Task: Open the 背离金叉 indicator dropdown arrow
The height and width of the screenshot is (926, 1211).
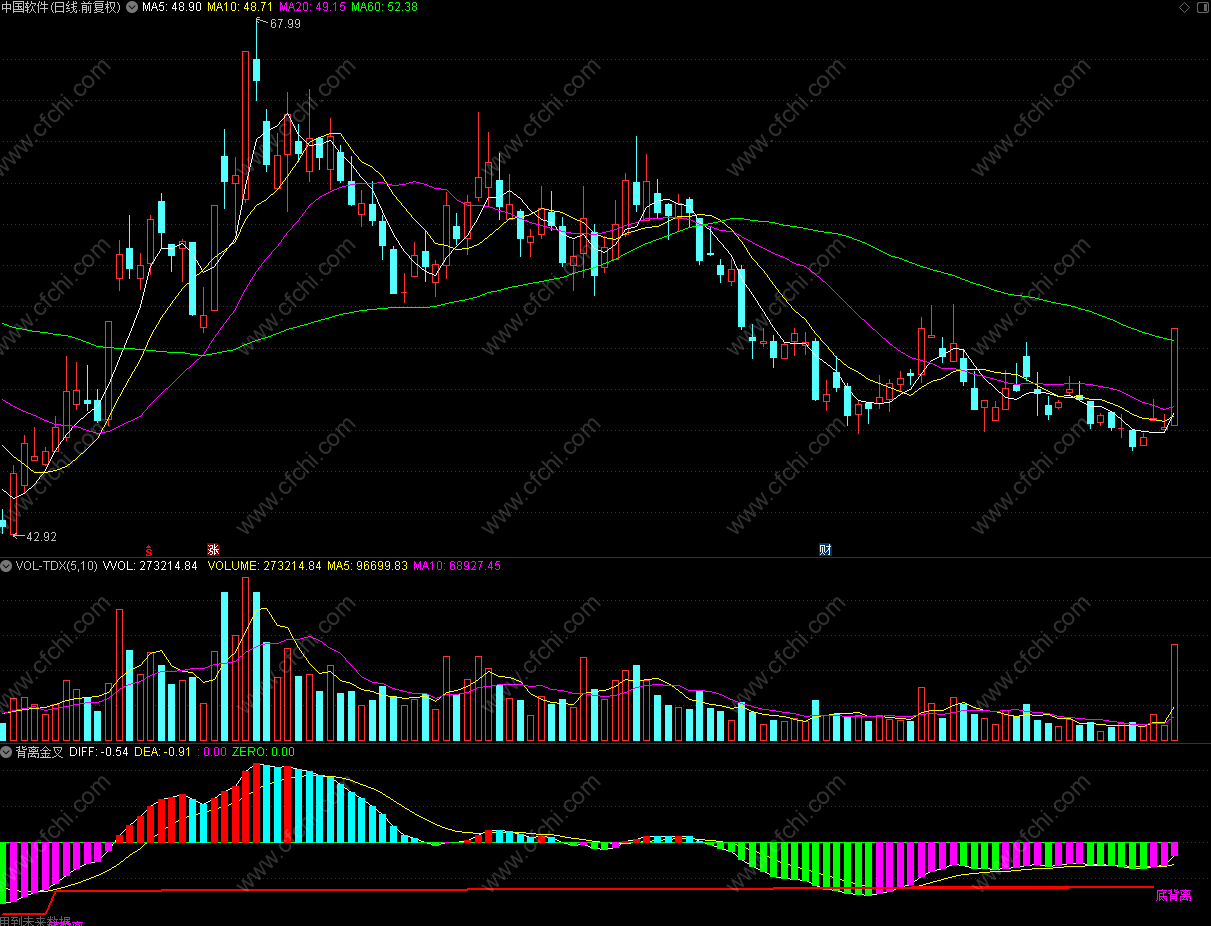Action: (x=6, y=752)
